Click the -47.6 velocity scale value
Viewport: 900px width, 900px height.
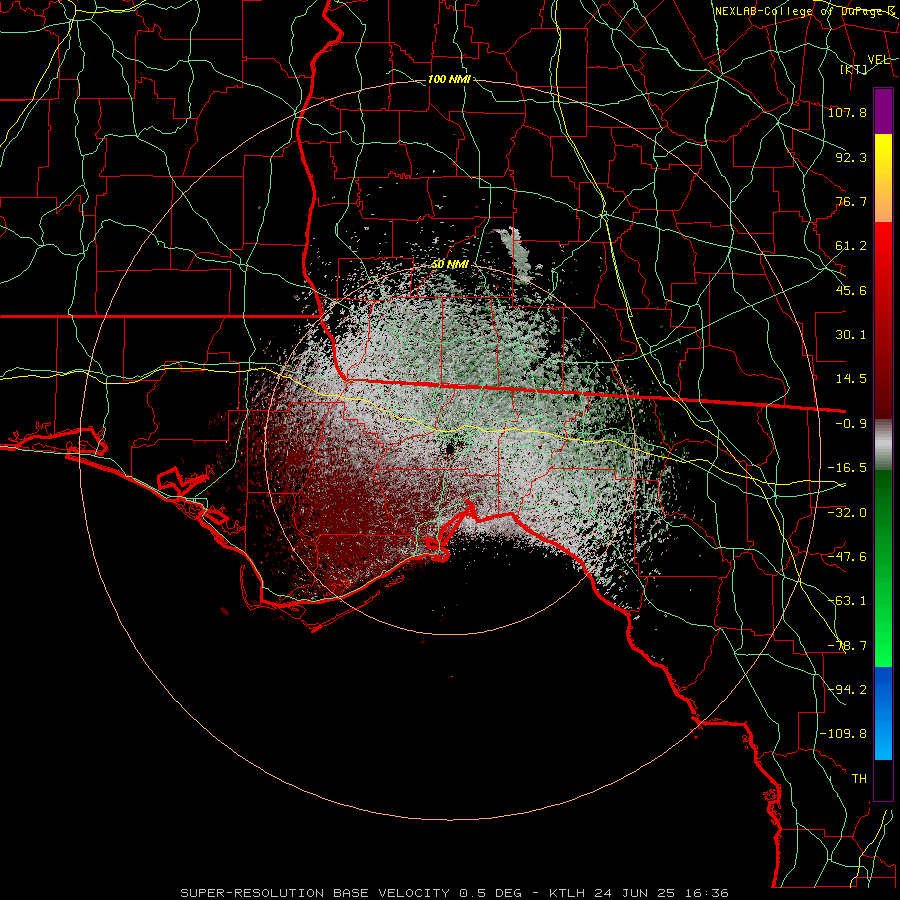(x=847, y=557)
